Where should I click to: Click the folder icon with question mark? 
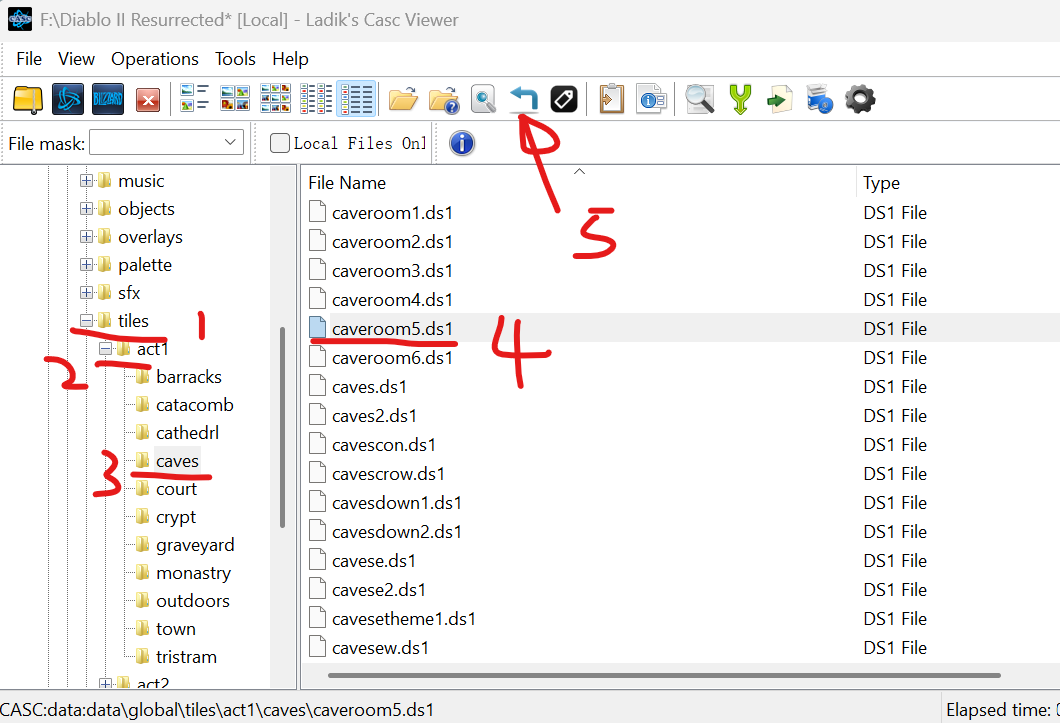tap(443, 99)
